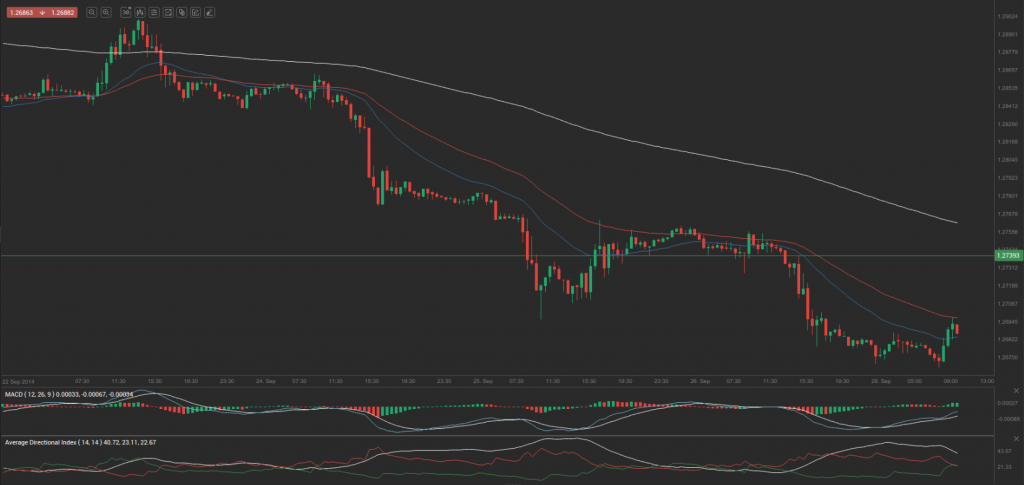Select the eraser/clear drawings icon

pyautogui.click(x=209, y=13)
